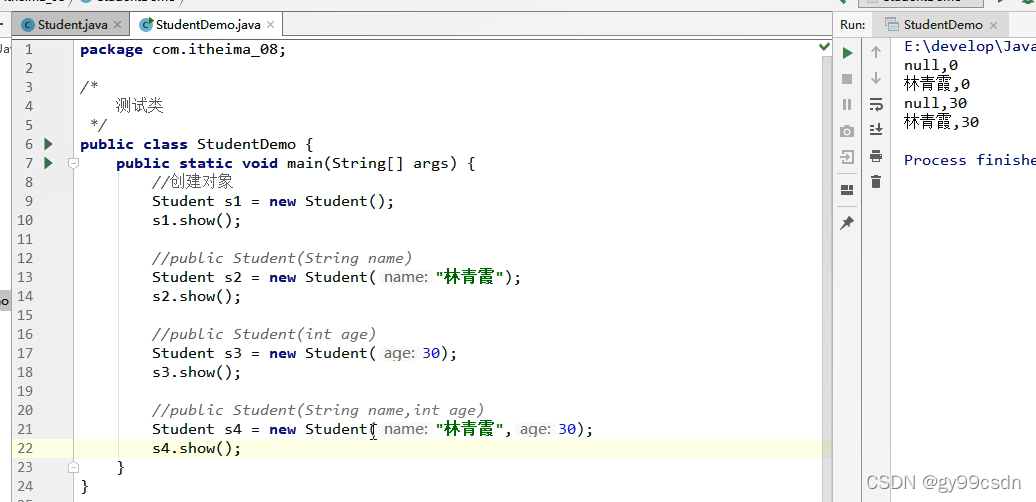
Task: Click the "name:" hint on line 21
Action: pos(406,429)
